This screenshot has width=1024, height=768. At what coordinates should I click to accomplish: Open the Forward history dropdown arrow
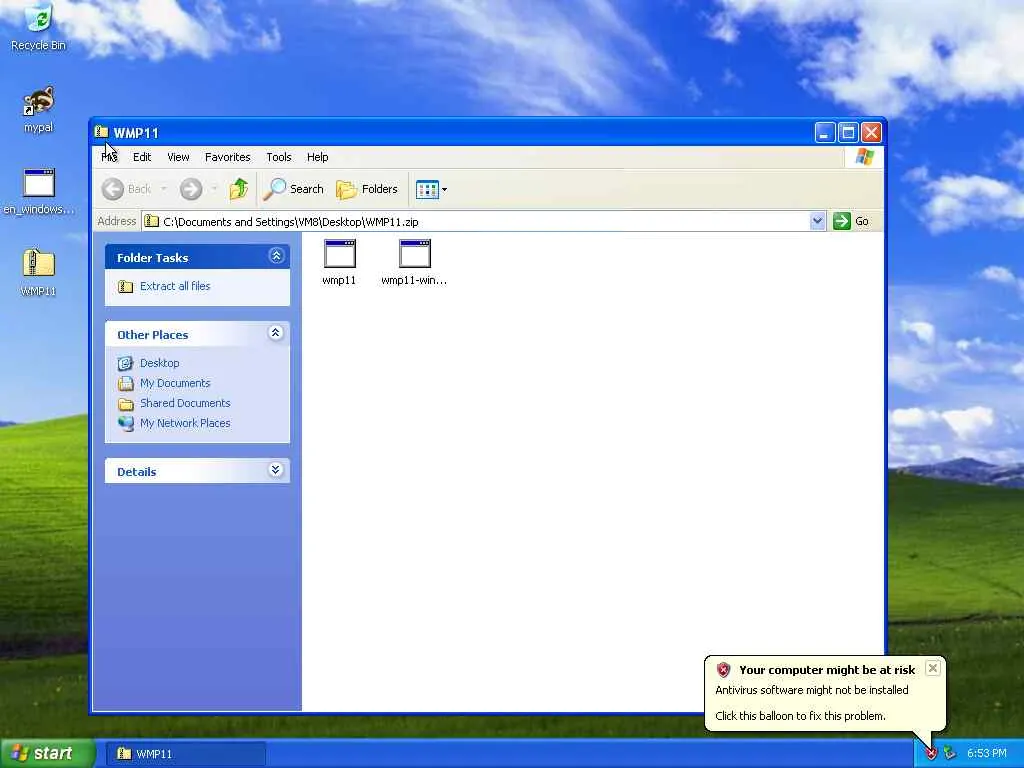(214, 189)
